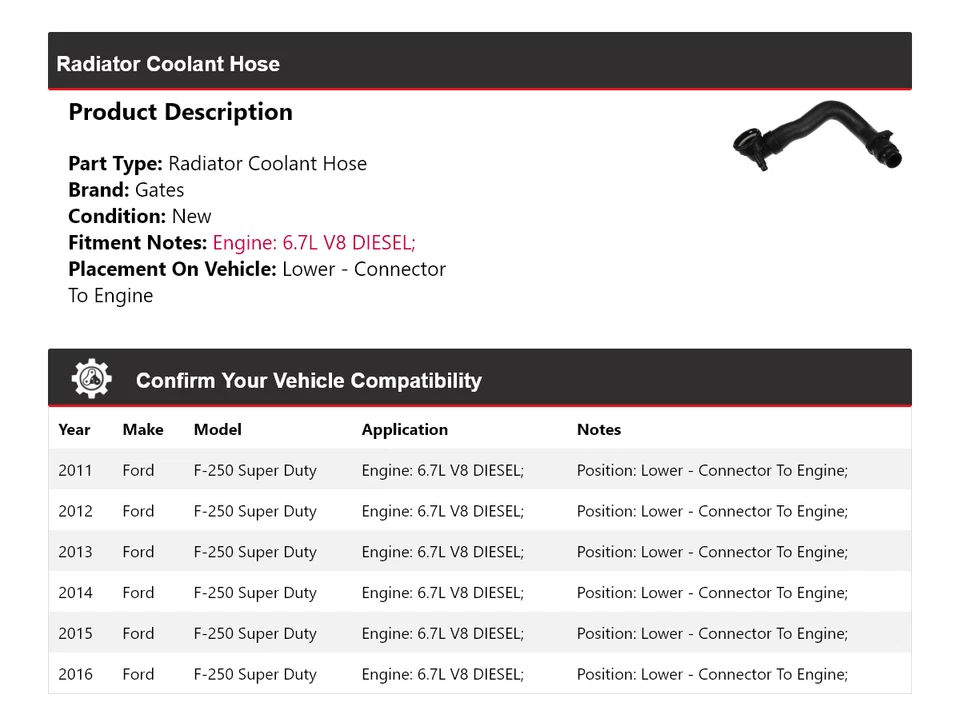Screen dimensions: 960x726
Task: Click the red Fitment Notes engine text
Action: 314,243
